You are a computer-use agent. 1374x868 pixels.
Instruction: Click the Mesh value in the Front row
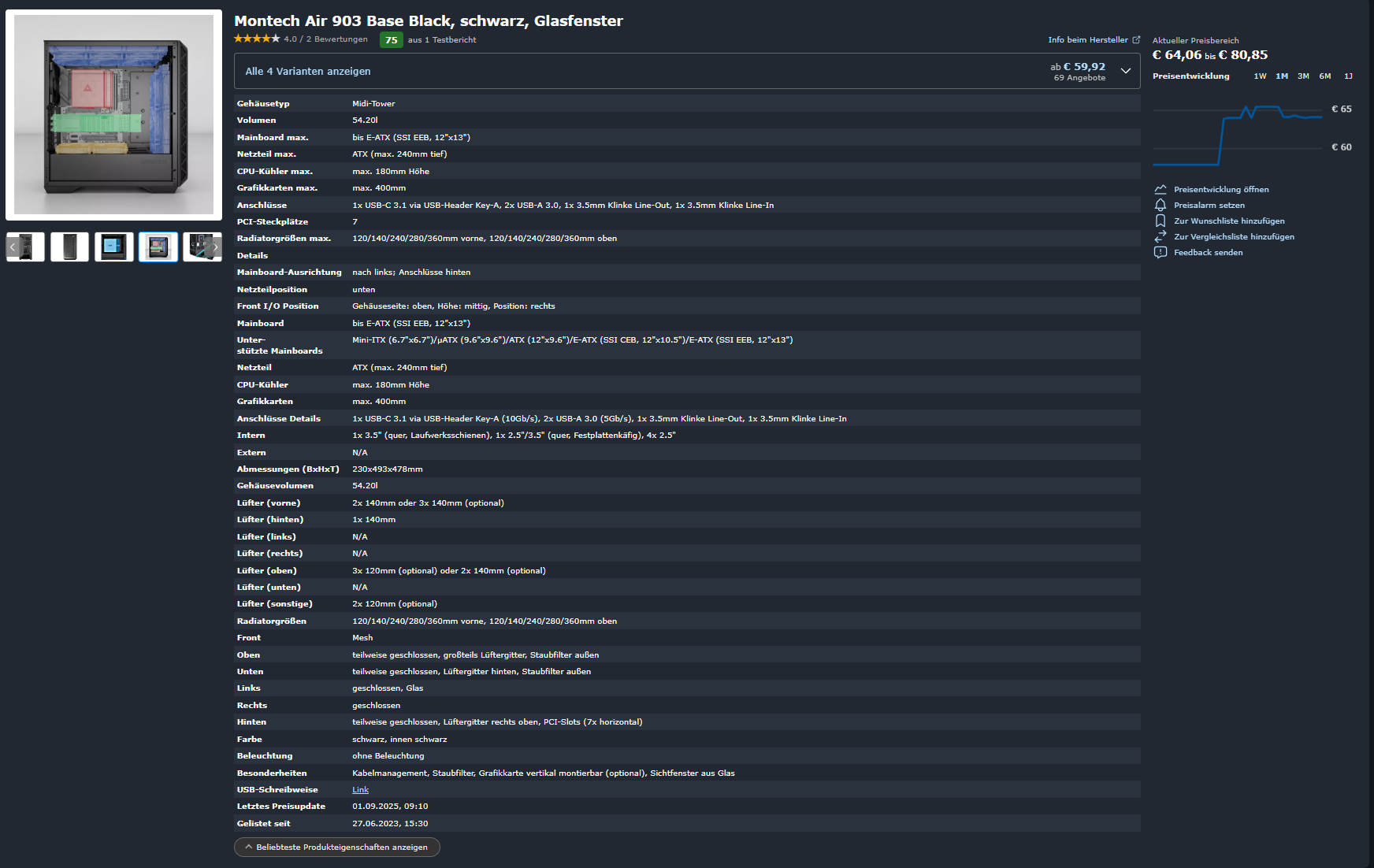tap(362, 637)
